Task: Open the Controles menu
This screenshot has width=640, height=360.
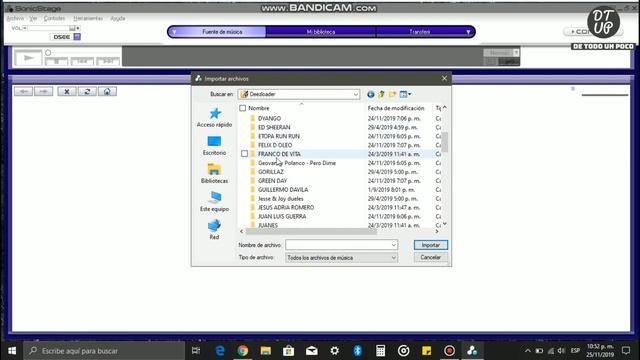Action: pos(54,18)
